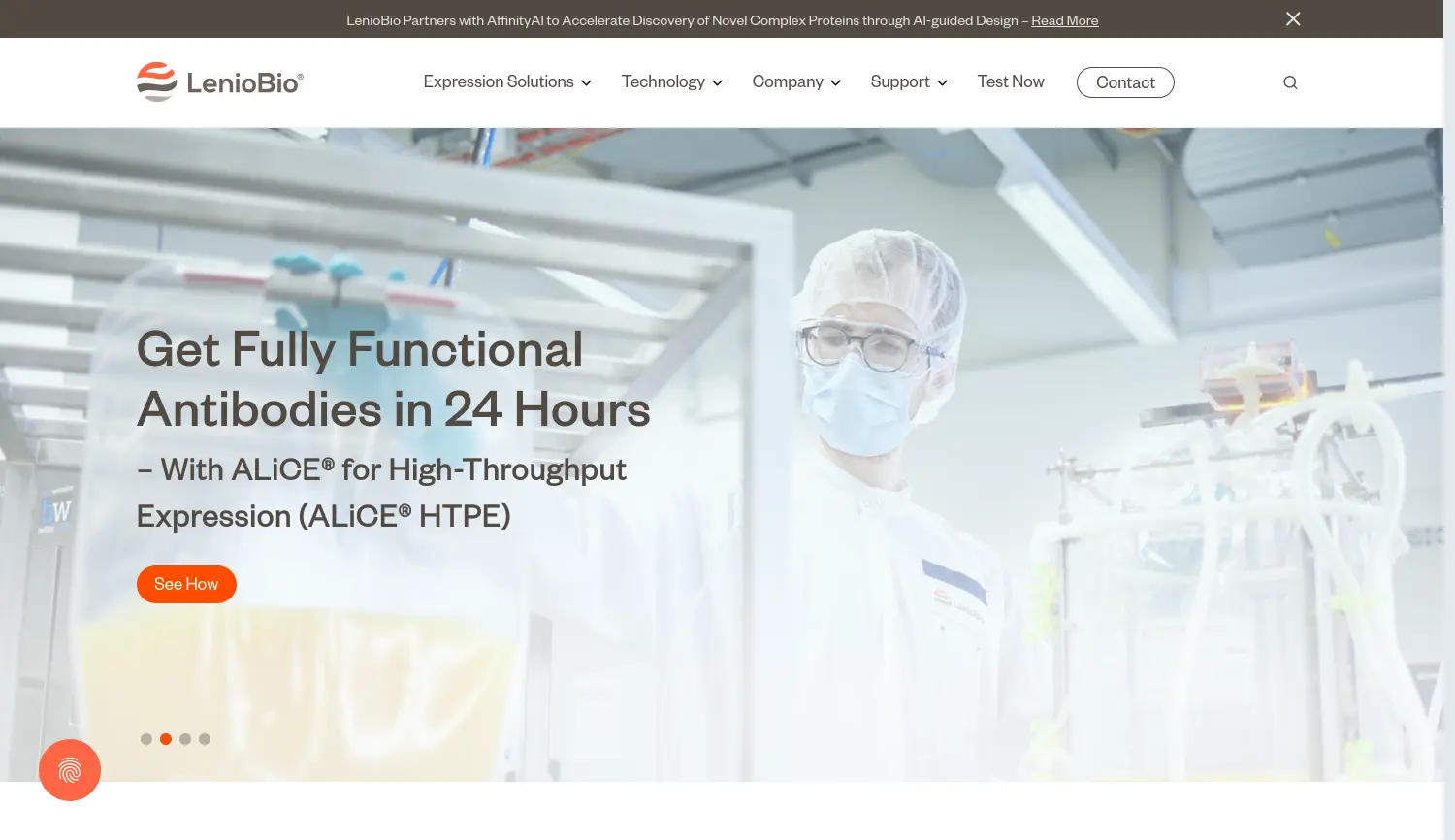Jump to the third carousel slide
The width and height of the screenshot is (1455, 840).
point(185,738)
